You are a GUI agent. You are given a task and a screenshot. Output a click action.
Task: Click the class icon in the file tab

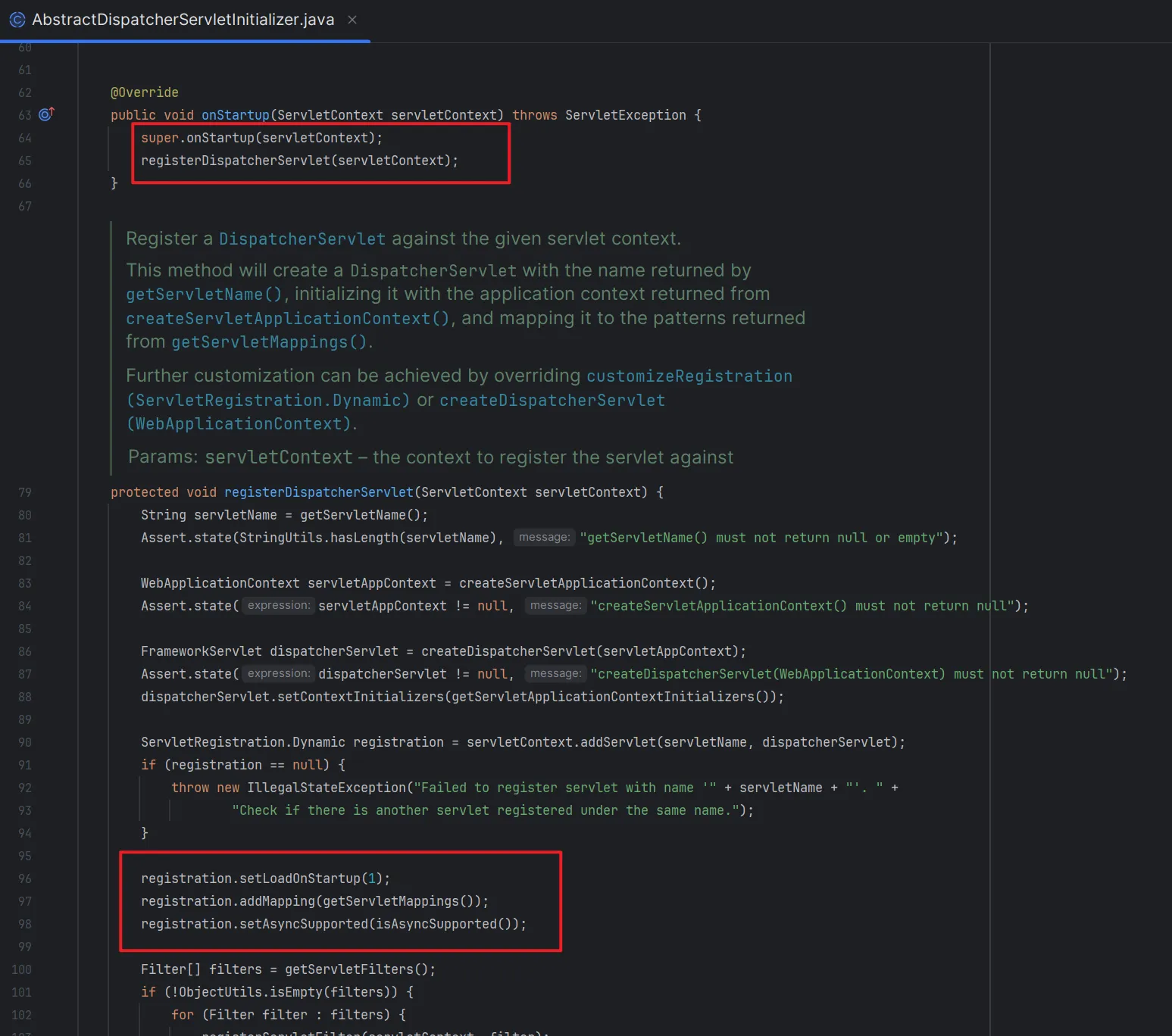coord(17,20)
